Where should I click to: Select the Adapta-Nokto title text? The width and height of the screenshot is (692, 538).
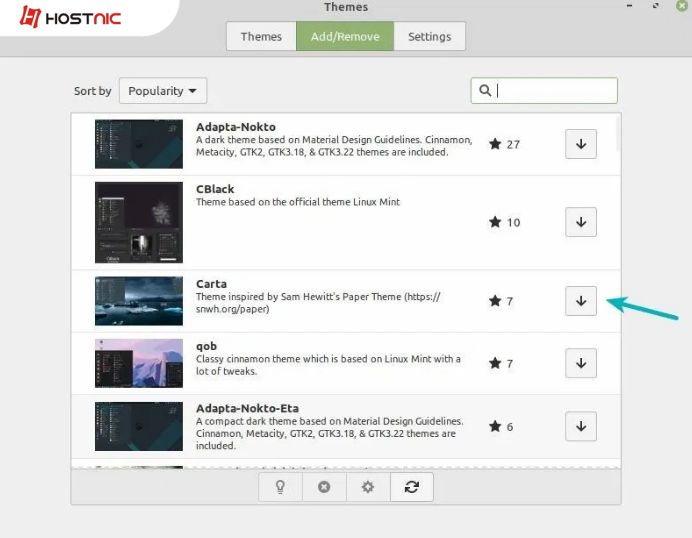[236, 127]
